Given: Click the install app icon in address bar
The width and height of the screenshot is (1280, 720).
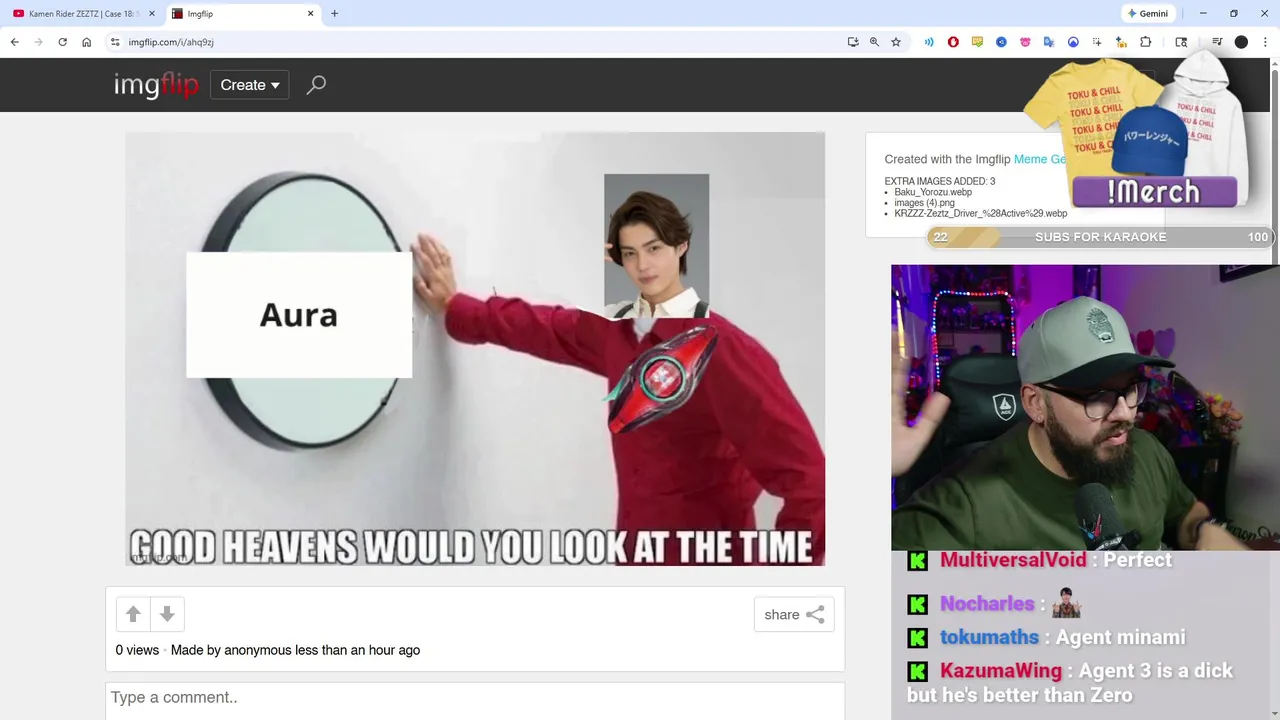Looking at the screenshot, I should tap(853, 42).
